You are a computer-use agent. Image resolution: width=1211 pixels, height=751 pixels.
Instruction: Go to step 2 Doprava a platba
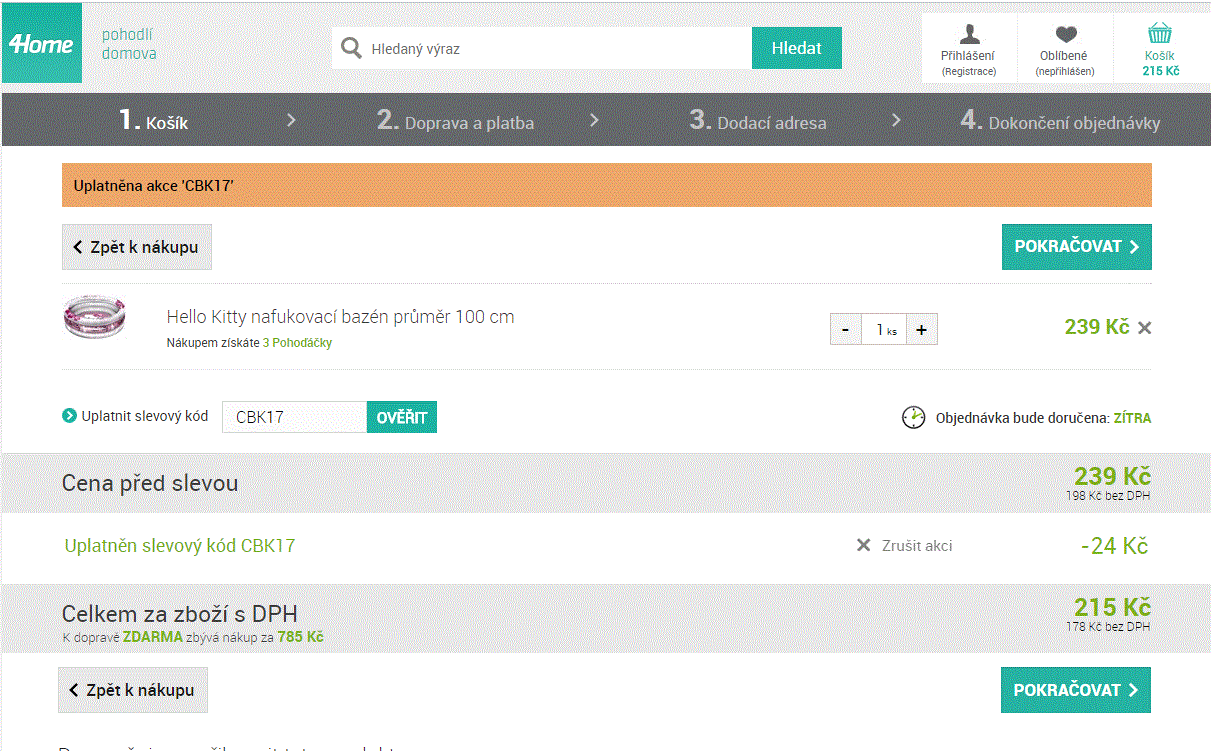click(x=455, y=121)
